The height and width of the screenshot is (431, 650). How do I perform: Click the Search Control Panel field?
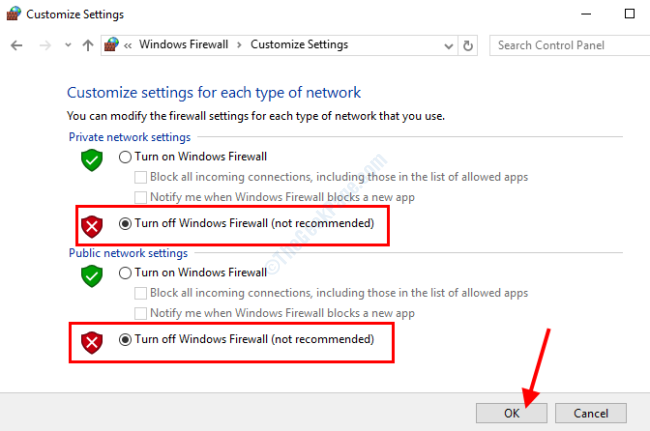coord(570,45)
